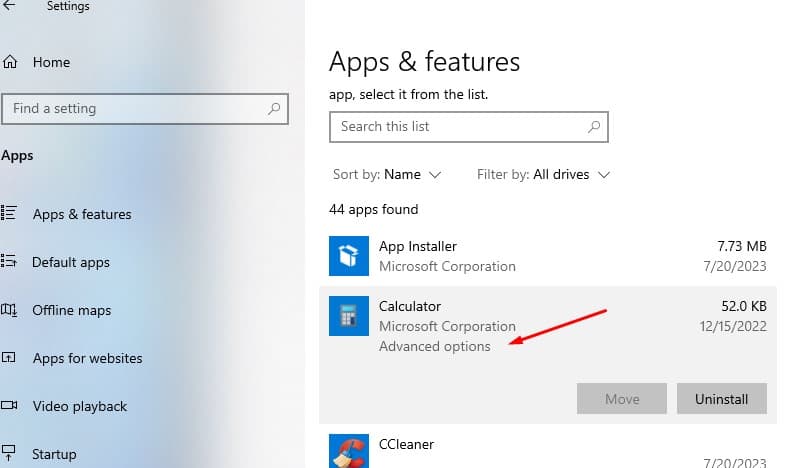Focus the Find a setting search box
The height and width of the screenshot is (468, 809).
point(145,109)
